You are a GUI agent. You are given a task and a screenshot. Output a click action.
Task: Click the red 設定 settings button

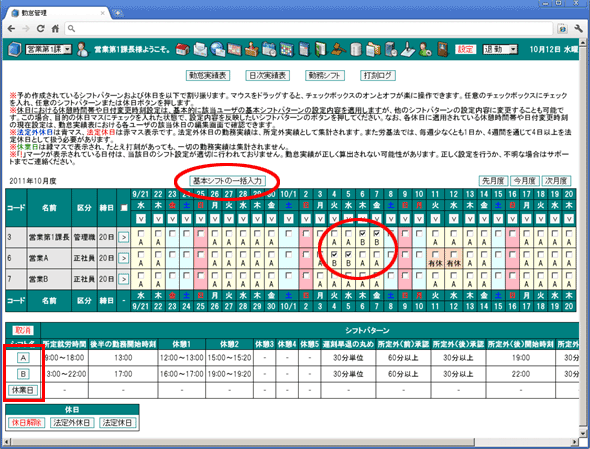[465, 49]
